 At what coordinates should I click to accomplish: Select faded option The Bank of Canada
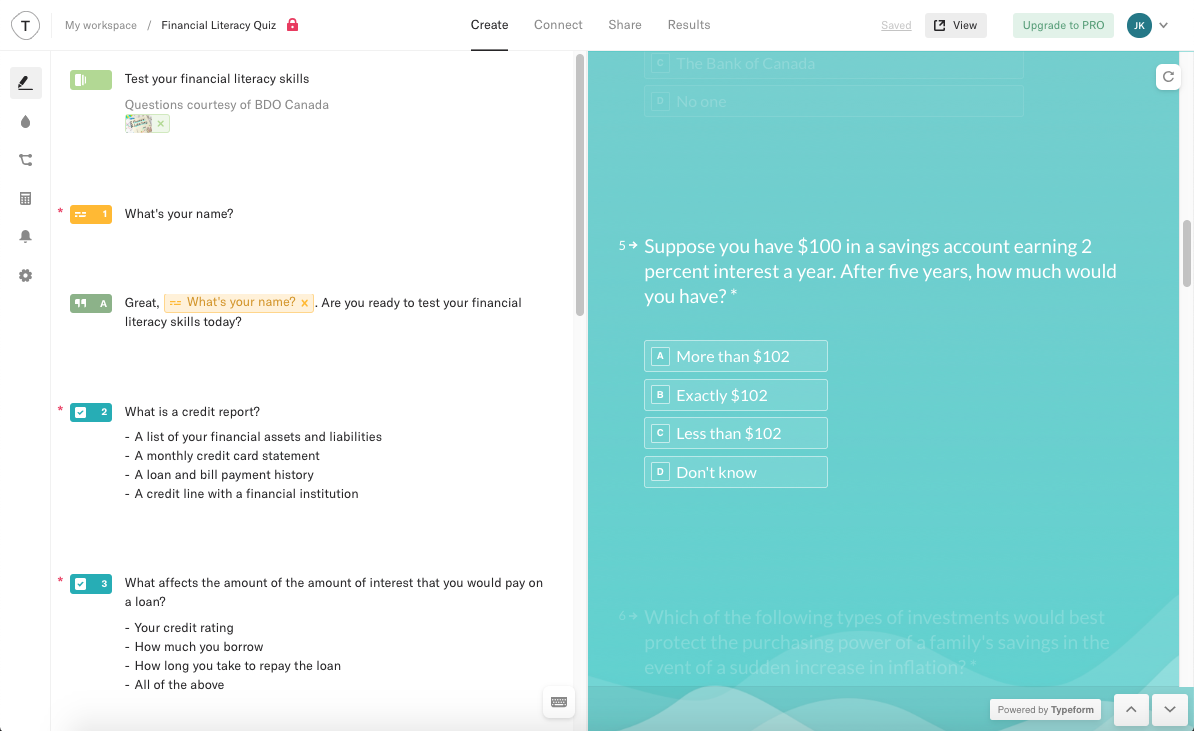[x=834, y=64]
